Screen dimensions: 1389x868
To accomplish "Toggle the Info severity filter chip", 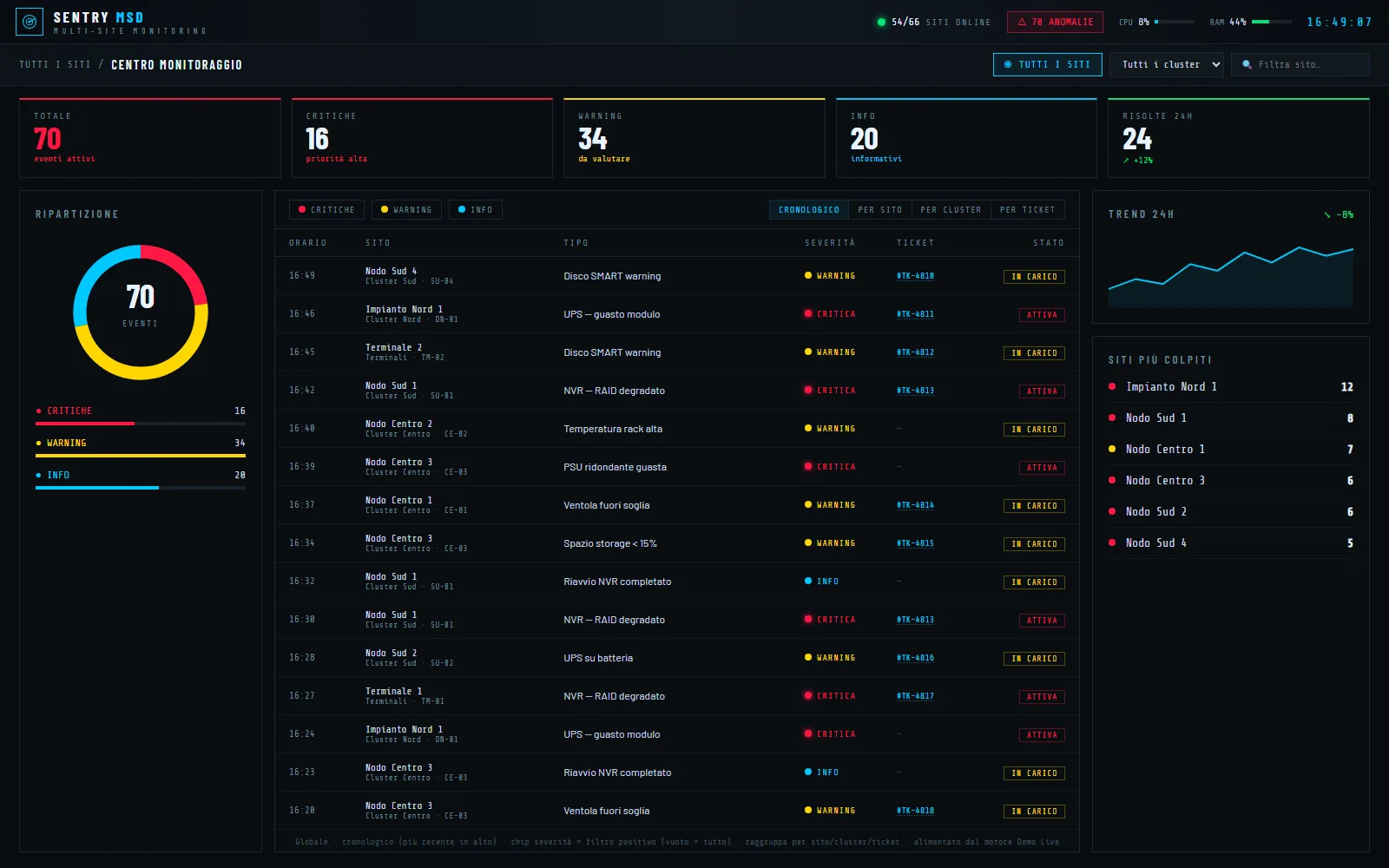I will point(475,209).
